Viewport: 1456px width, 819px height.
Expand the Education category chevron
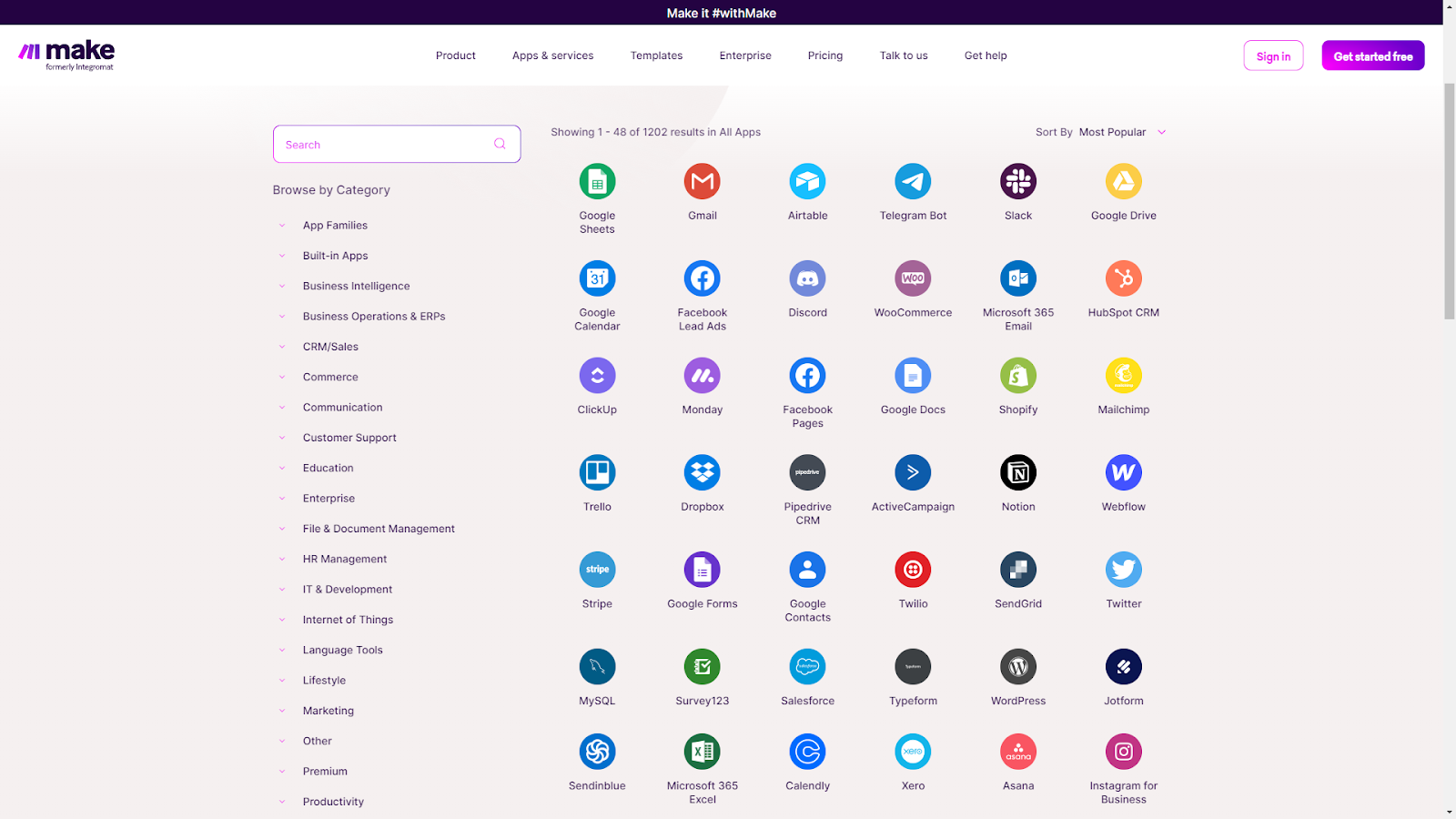282,468
